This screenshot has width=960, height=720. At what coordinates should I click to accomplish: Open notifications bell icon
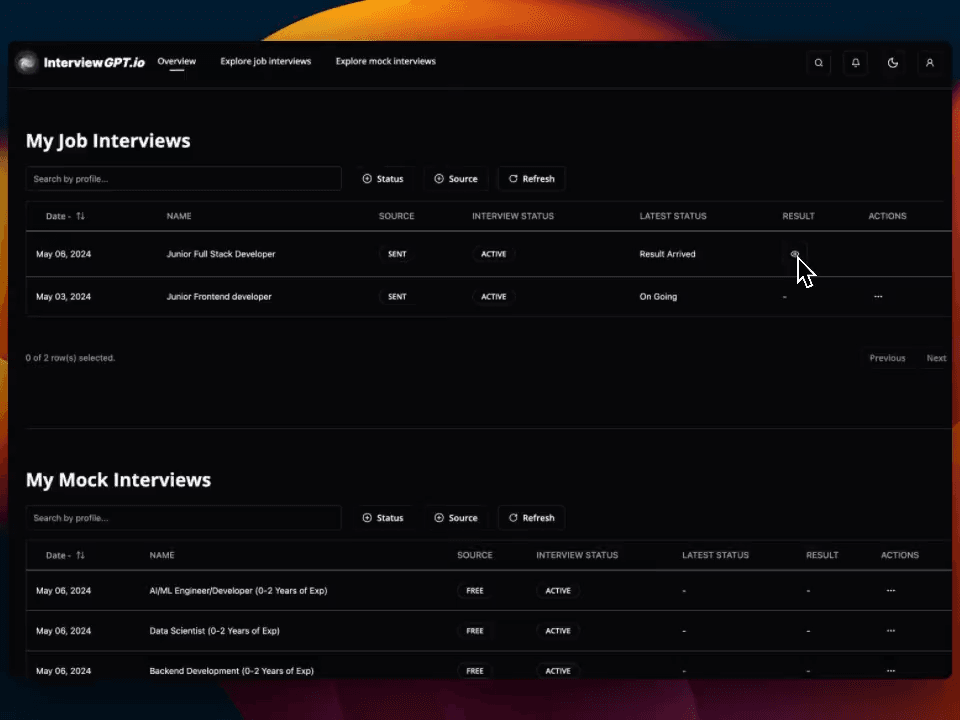[856, 63]
